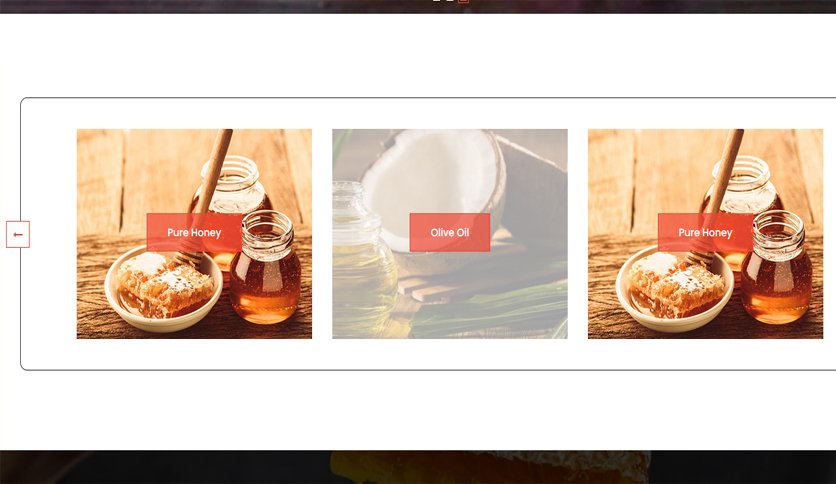Screen dimensions: 836x484
Task: Click the honeycomb bowl in the left card
Action: [x=164, y=291]
